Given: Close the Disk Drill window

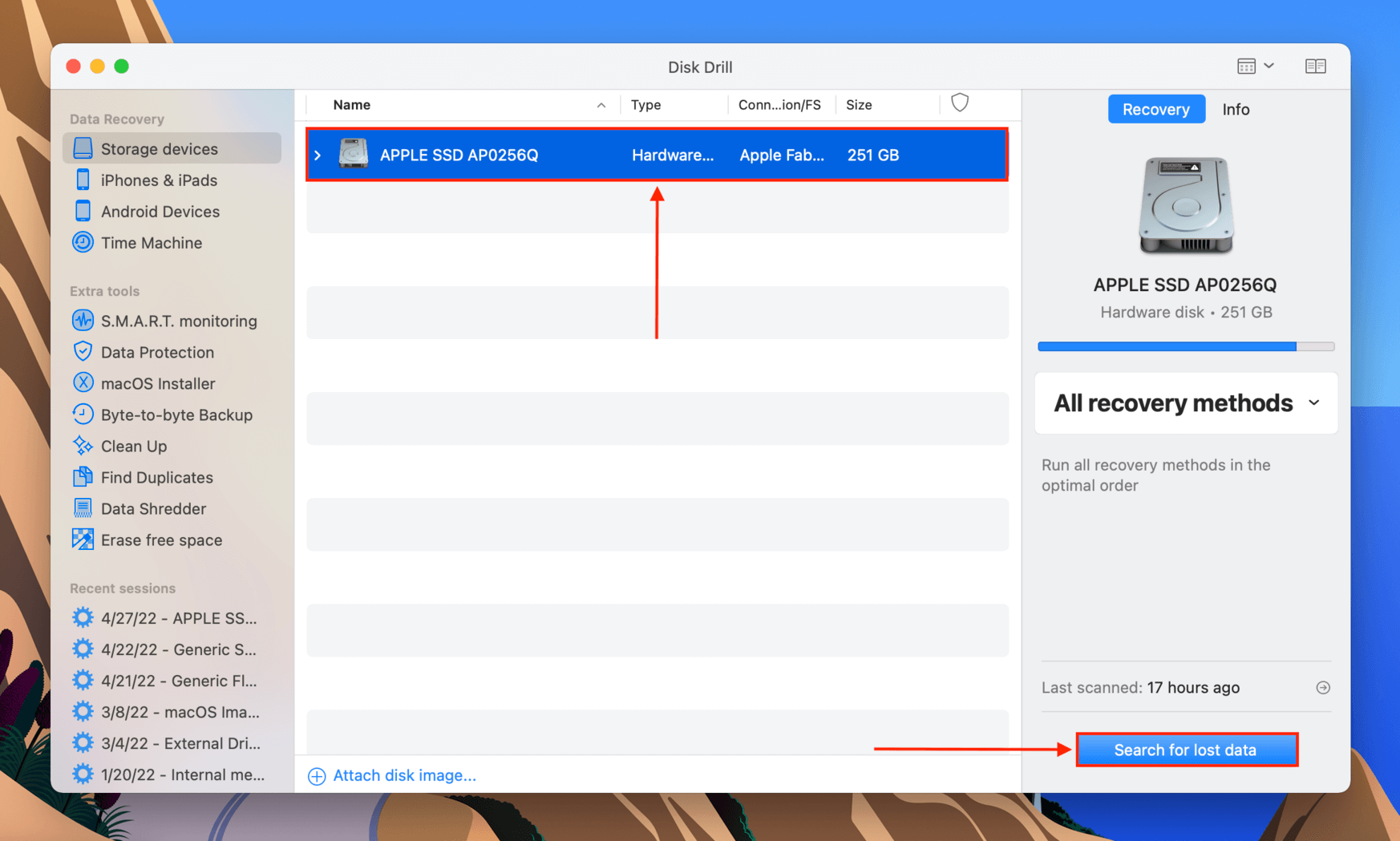Looking at the screenshot, I should pyautogui.click(x=74, y=67).
